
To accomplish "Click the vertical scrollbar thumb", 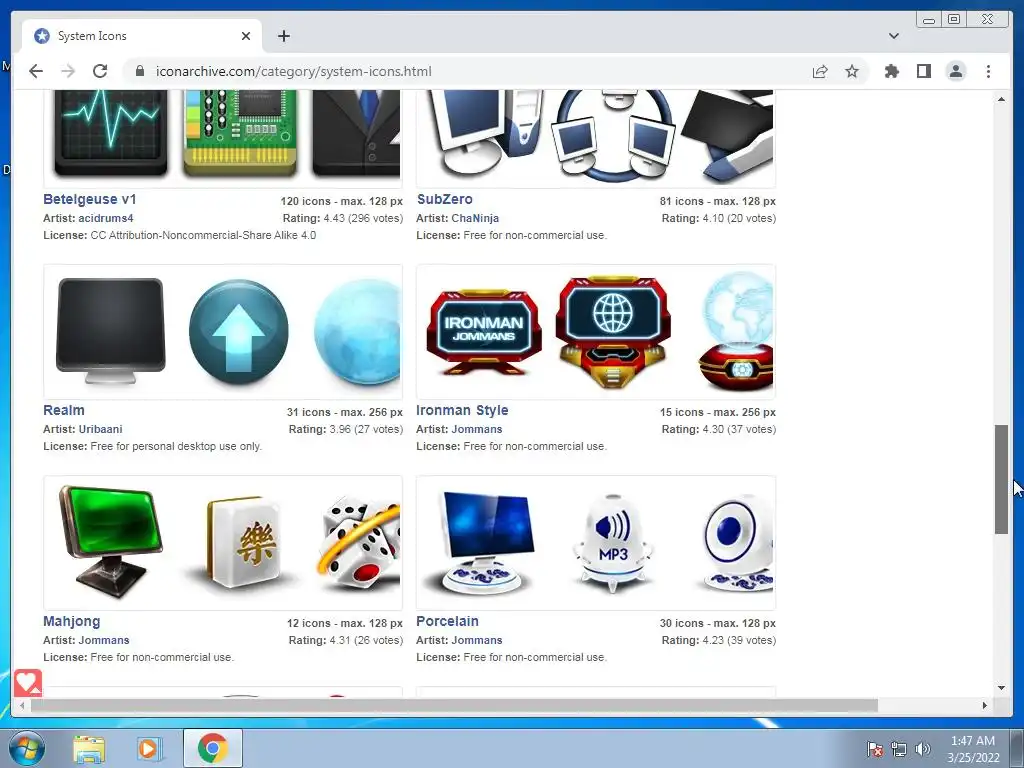I will [x=1001, y=479].
